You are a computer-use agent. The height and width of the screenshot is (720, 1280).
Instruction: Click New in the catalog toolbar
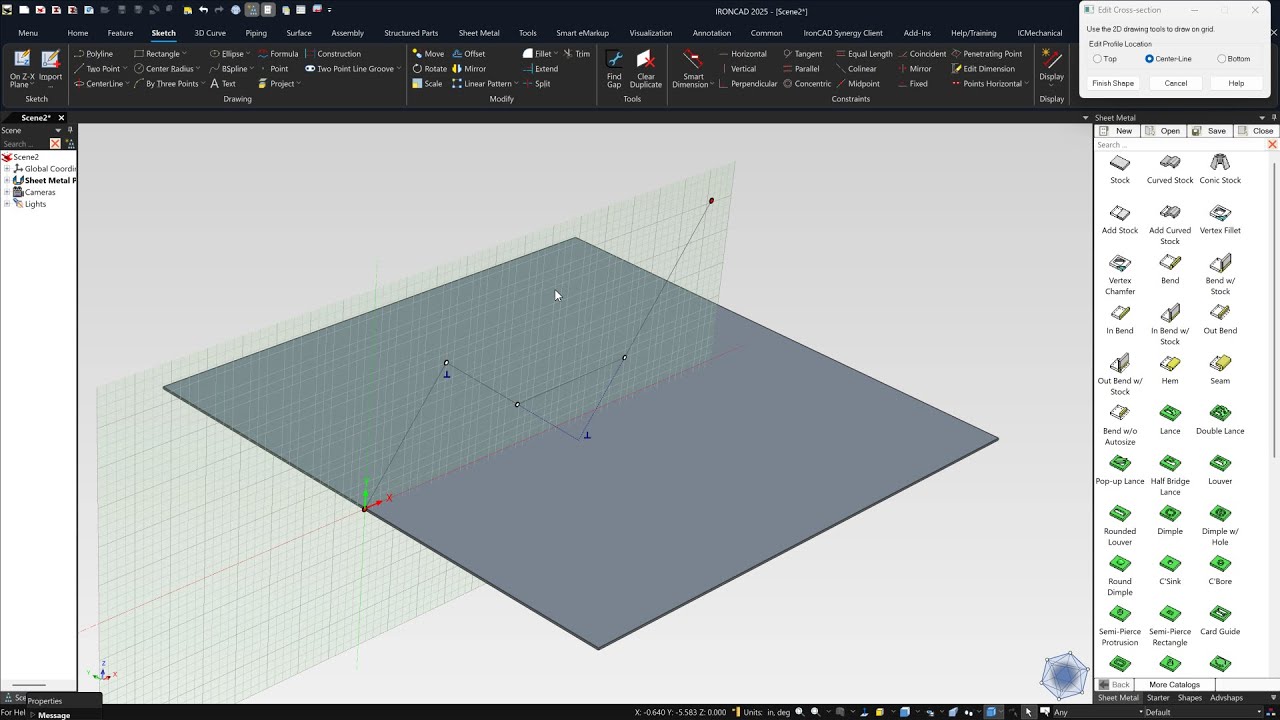pyautogui.click(x=1117, y=131)
